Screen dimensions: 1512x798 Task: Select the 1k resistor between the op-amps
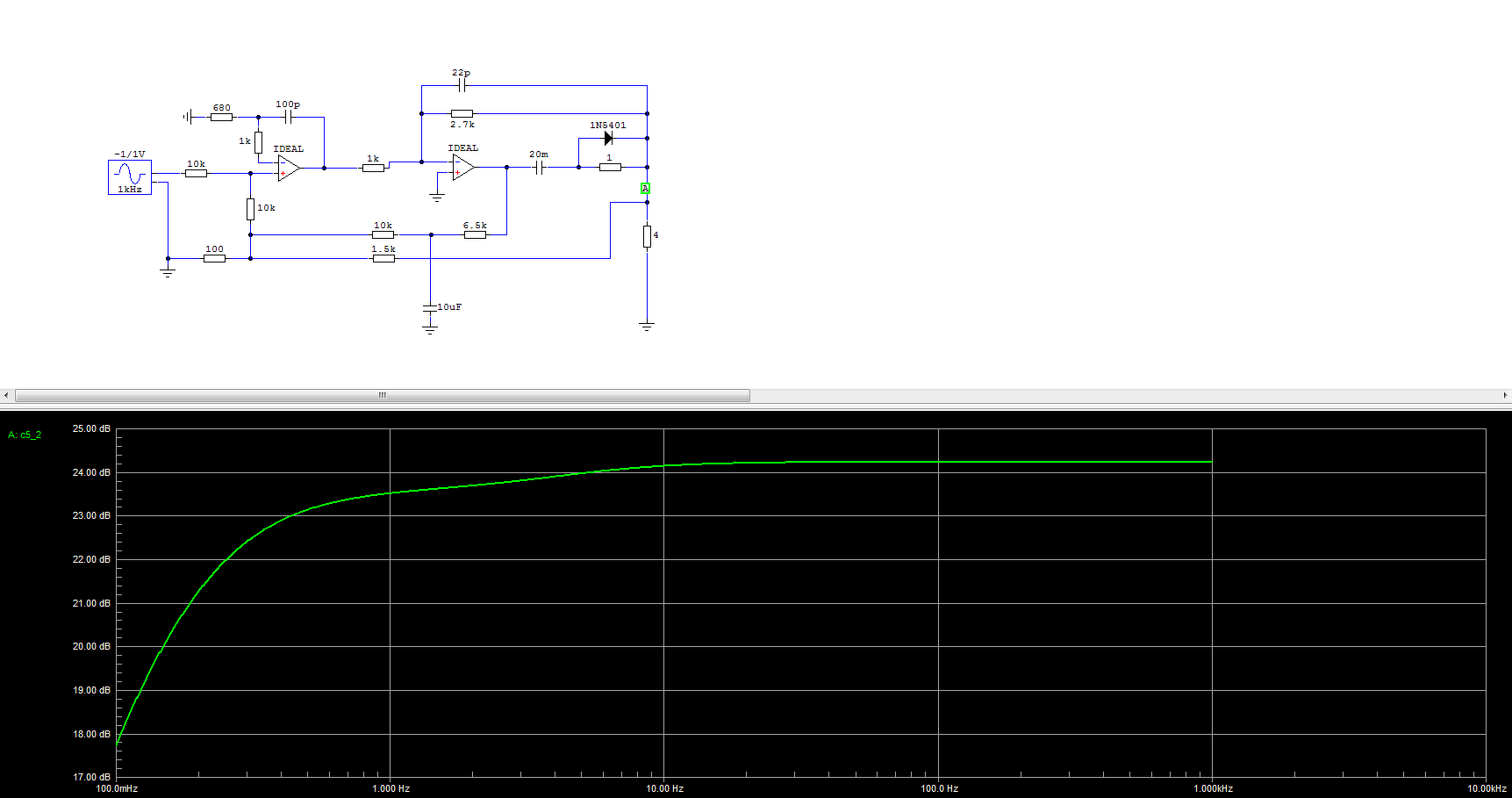pyautogui.click(x=373, y=167)
